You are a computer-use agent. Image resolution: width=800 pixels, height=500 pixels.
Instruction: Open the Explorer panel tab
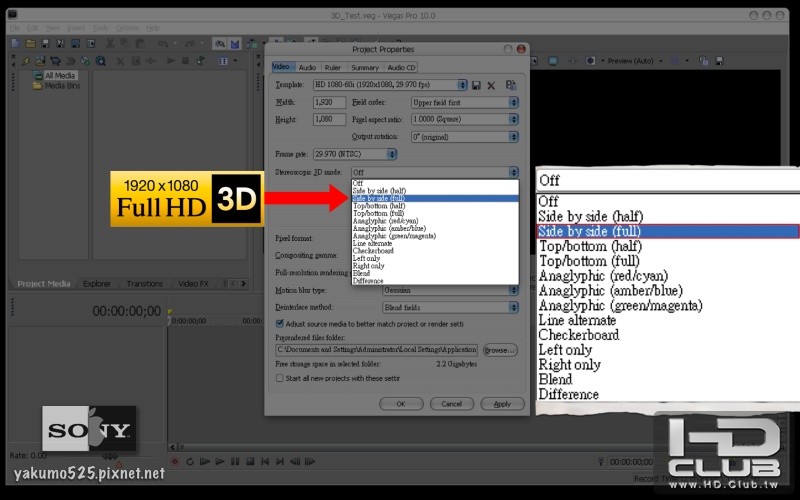[96, 284]
